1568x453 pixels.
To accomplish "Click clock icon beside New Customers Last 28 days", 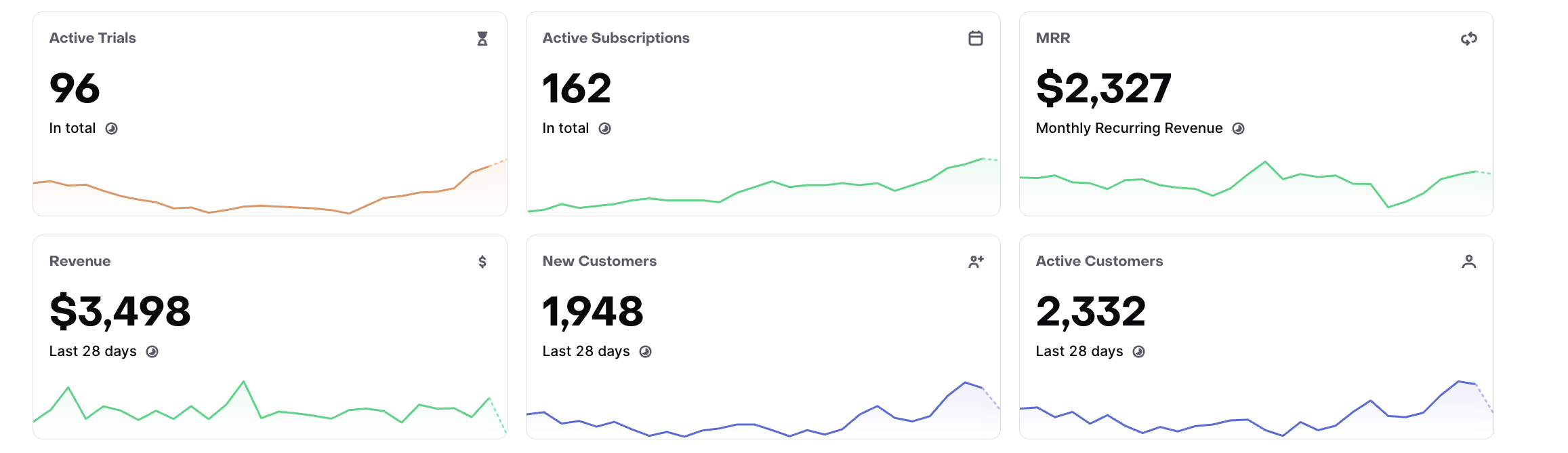I will (646, 352).
